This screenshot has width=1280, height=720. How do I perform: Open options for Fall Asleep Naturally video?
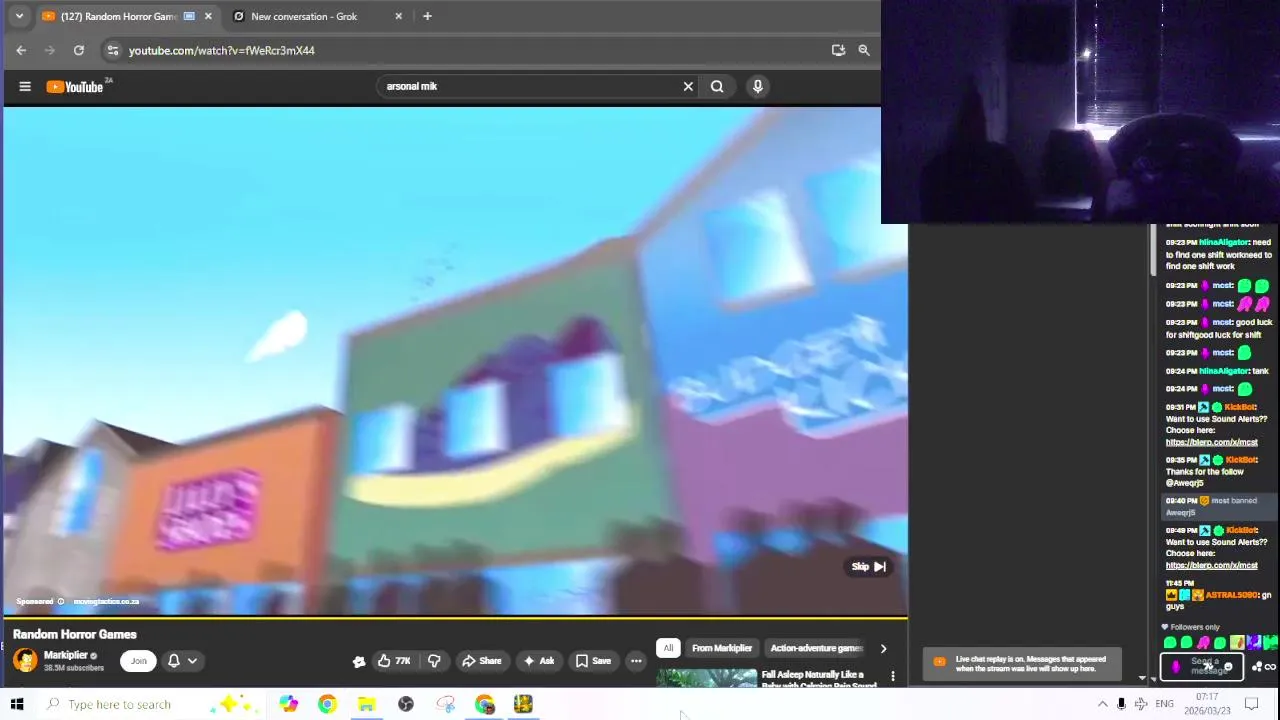pos(893,677)
